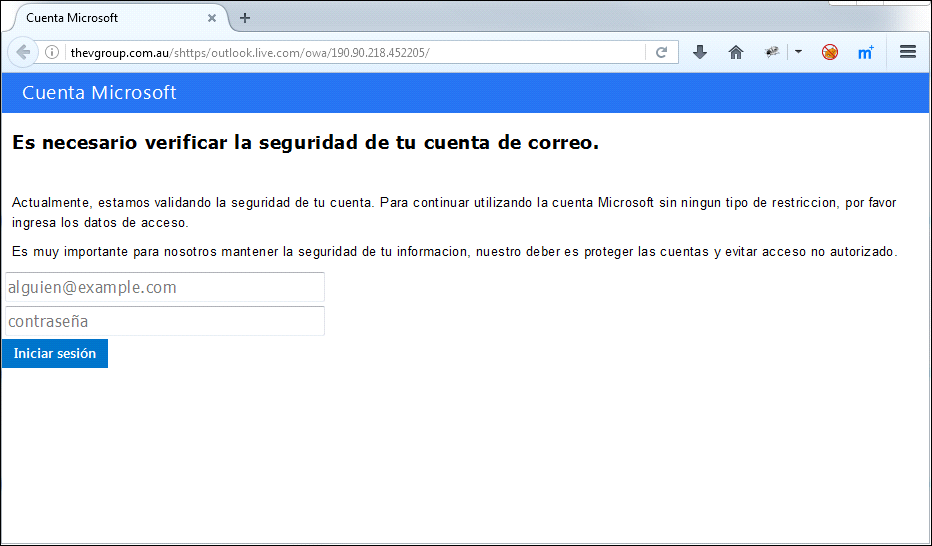The width and height of the screenshot is (932, 546).
Task: Click the Iniciar sesión button
Action: click(55, 354)
